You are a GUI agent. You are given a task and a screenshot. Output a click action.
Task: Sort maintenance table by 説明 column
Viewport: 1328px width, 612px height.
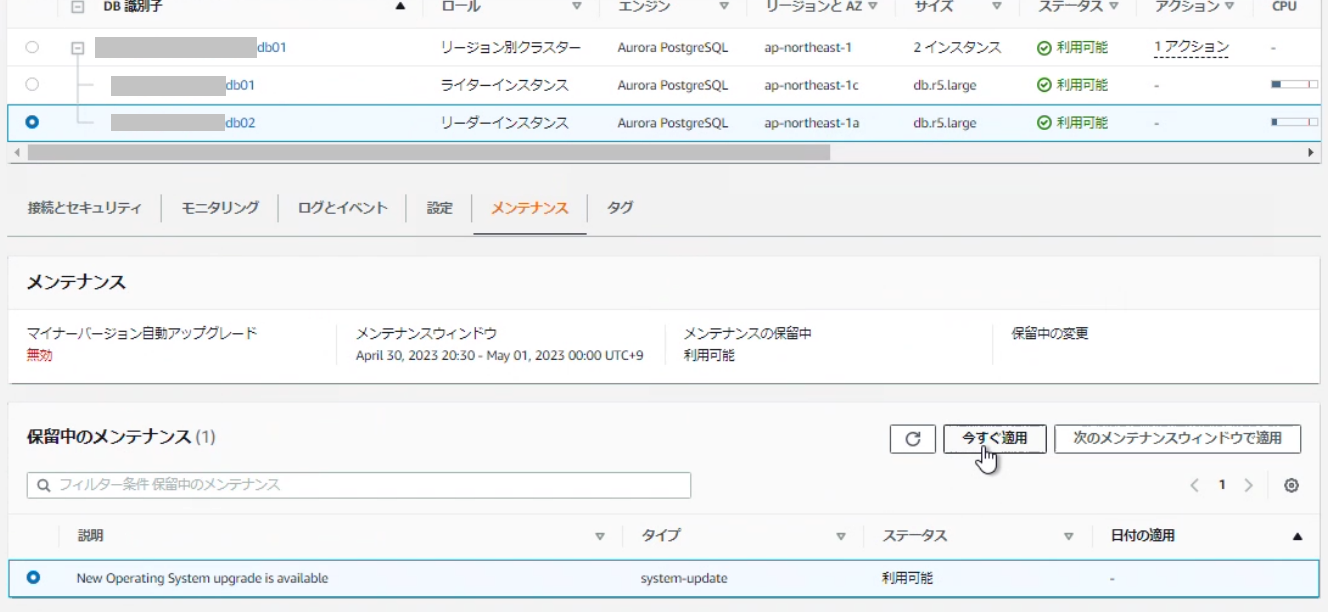tap(600, 536)
